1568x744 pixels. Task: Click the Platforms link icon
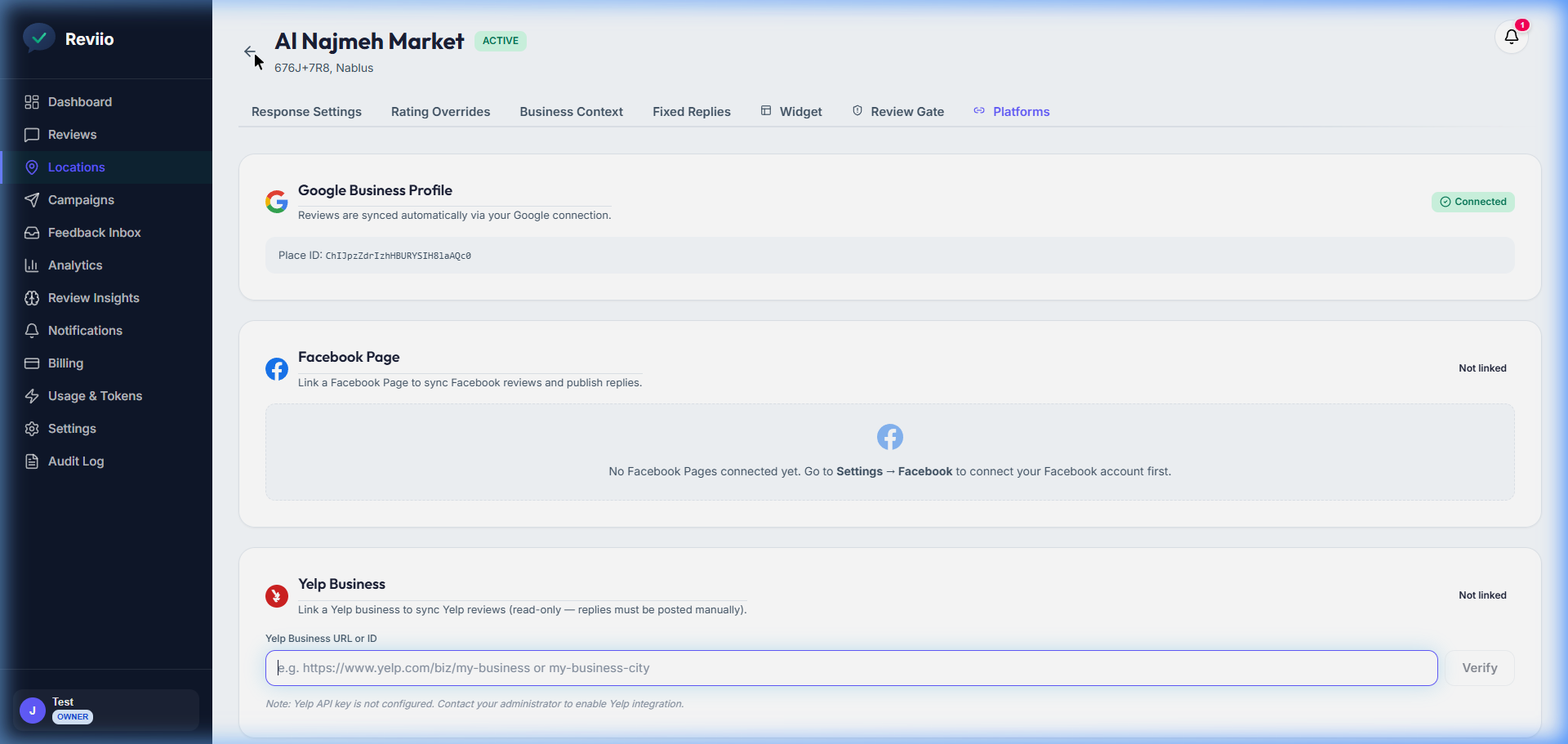[x=979, y=110]
